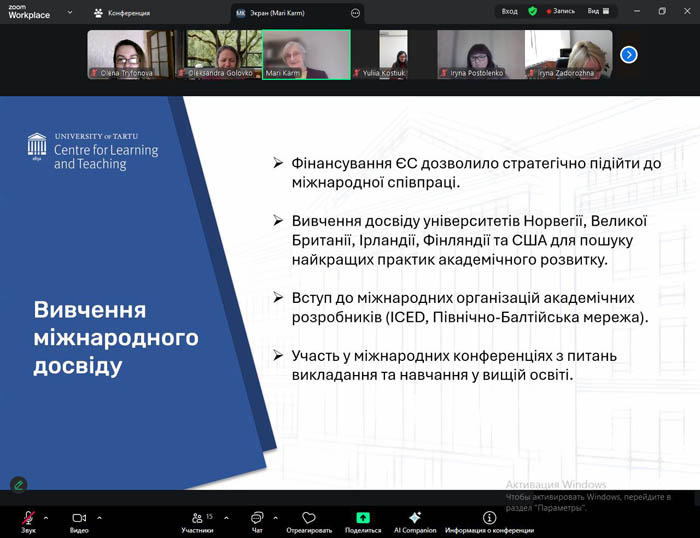Viewport: 700px width, 538px height.
Task: Switch to the Конференция tab
Action: point(122,13)
